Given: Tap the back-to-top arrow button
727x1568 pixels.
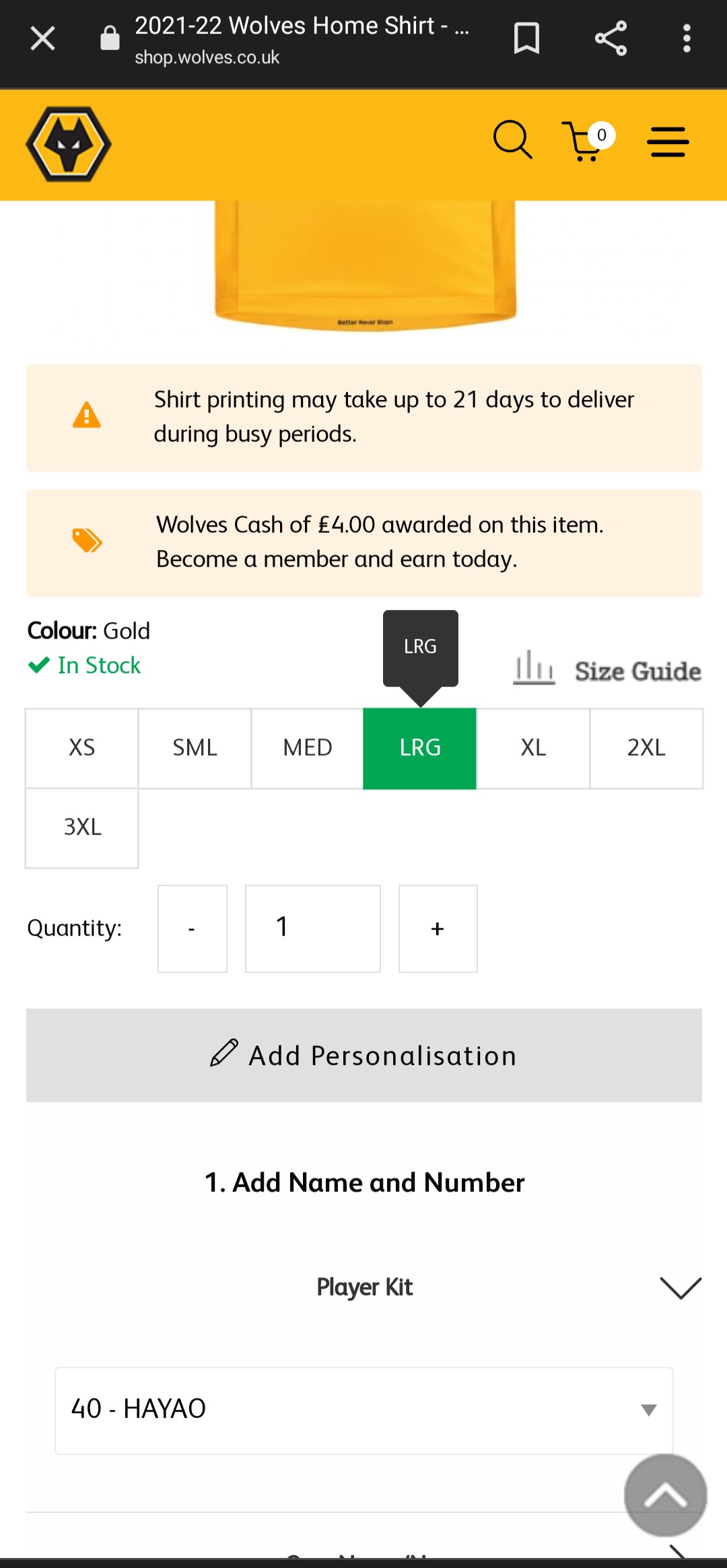Looking at the screenshot, I should pyautogui.click(x=665, y=1495).
